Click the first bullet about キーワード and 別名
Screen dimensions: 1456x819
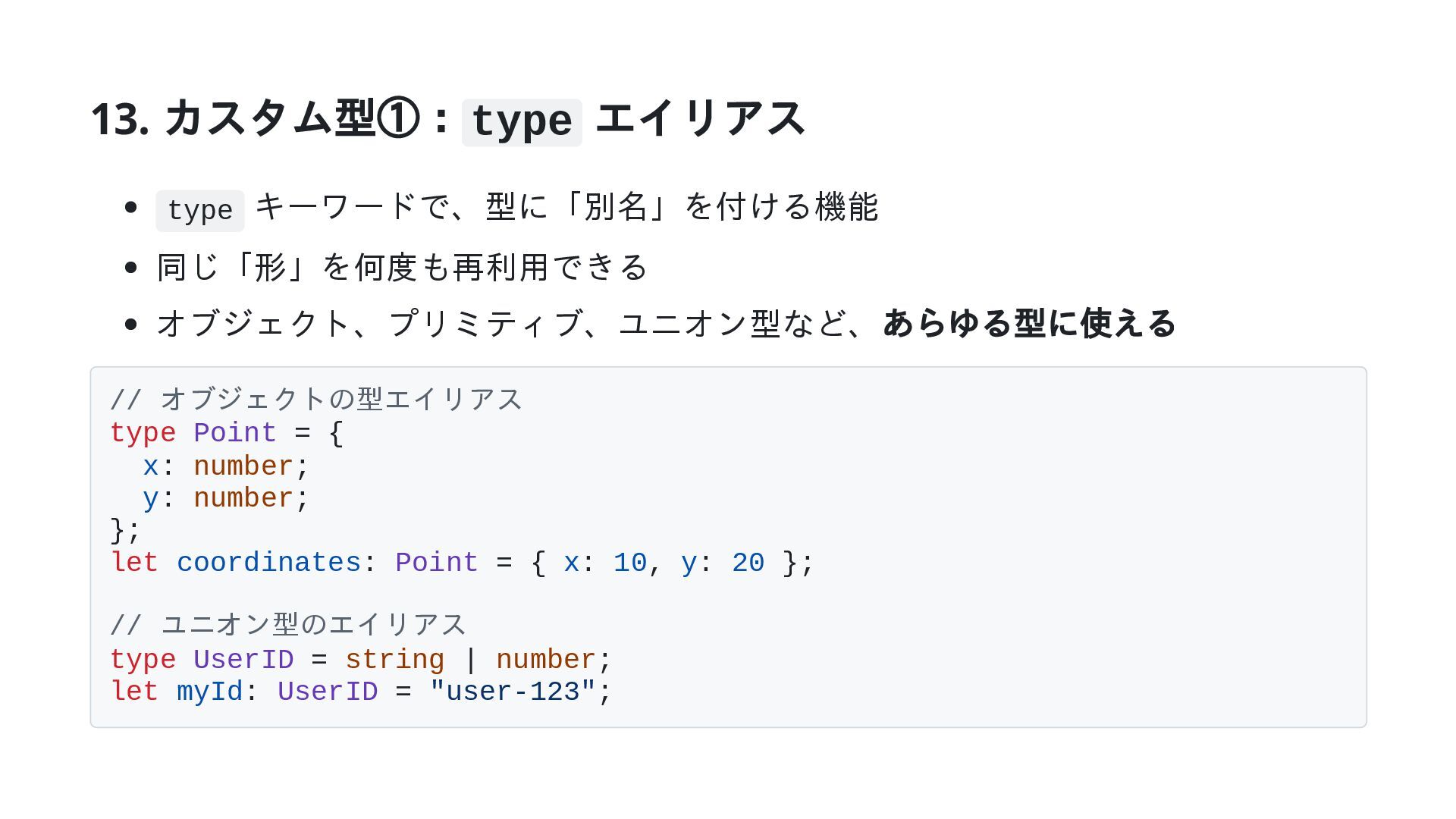pyautogui.click(x=566, y=207)
